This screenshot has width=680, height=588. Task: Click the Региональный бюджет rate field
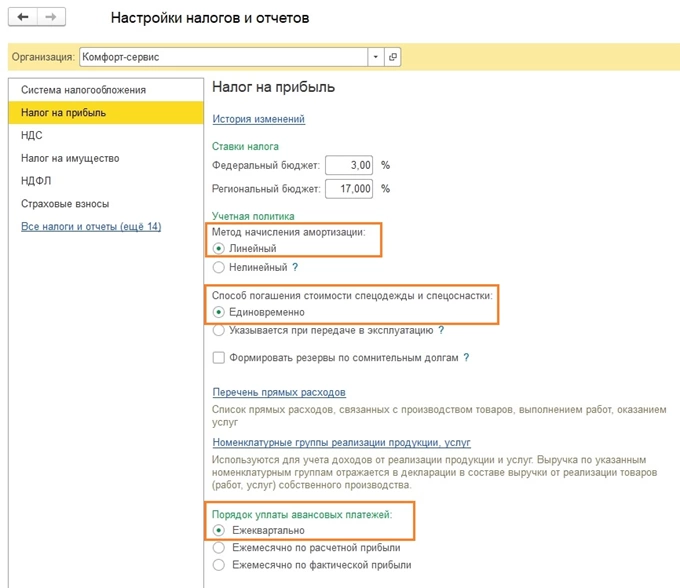click(349, 189)
